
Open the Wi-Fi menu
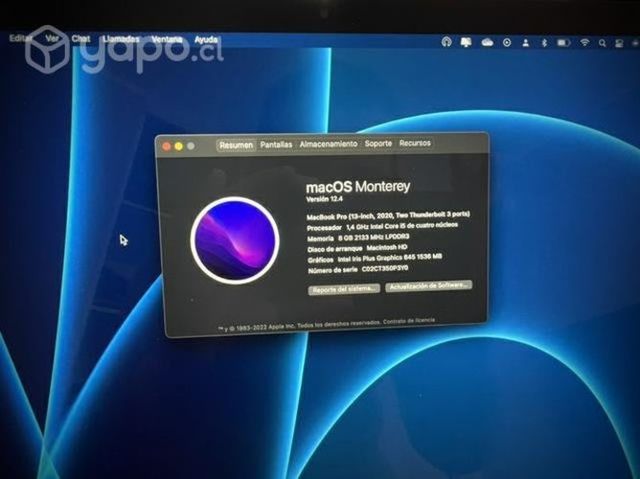[x=585, y=42]
